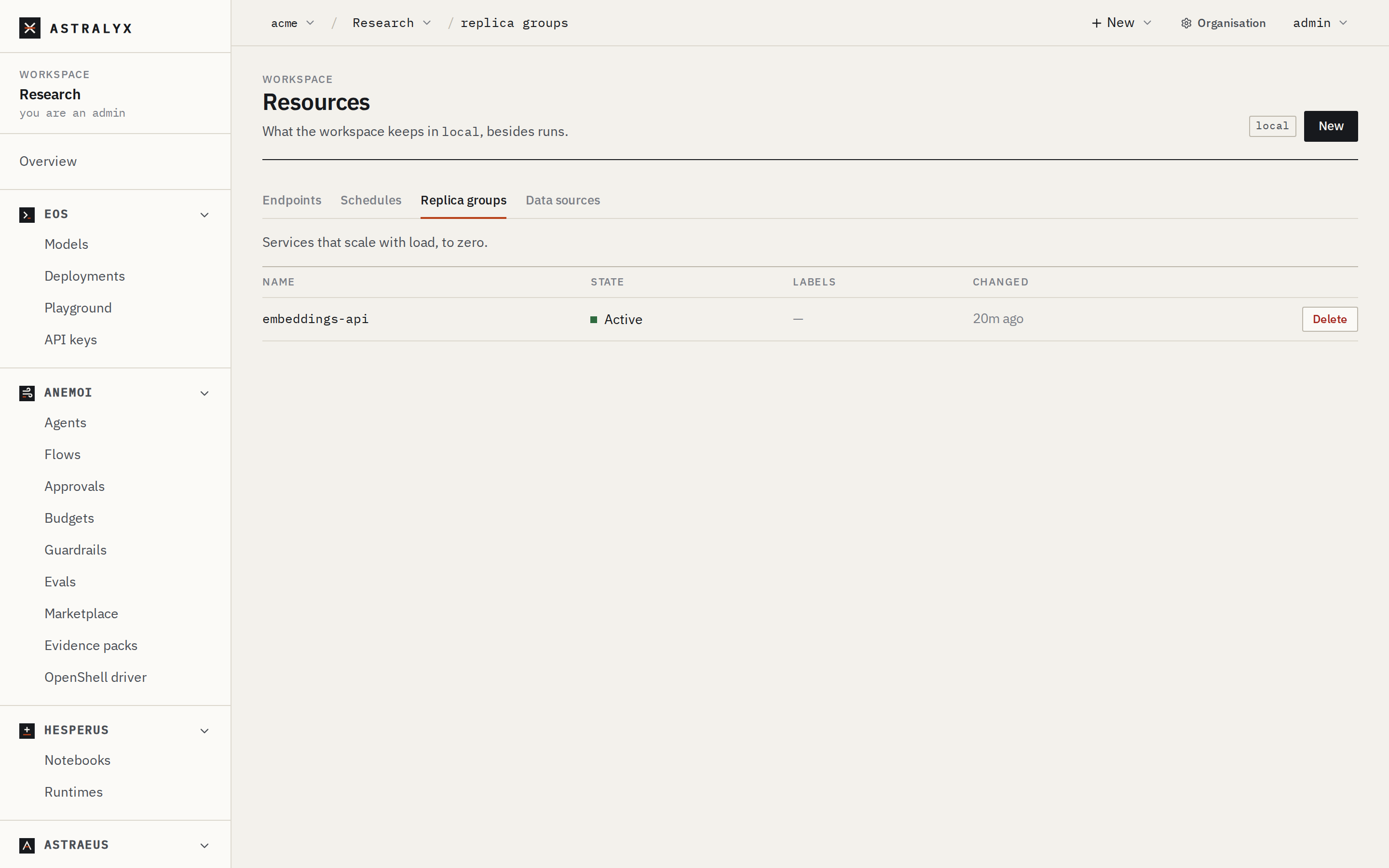Select the embeddings-api name cell

coord(315,319)
